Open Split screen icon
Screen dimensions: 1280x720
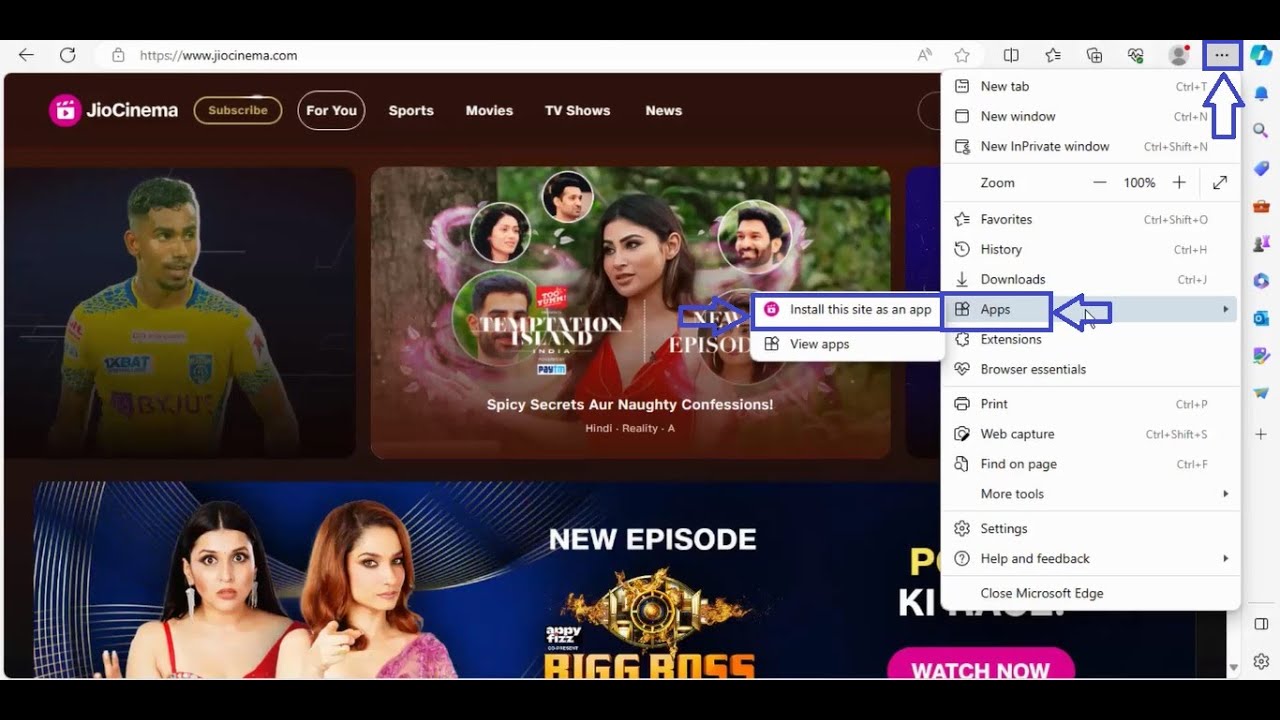(1011, 55)
